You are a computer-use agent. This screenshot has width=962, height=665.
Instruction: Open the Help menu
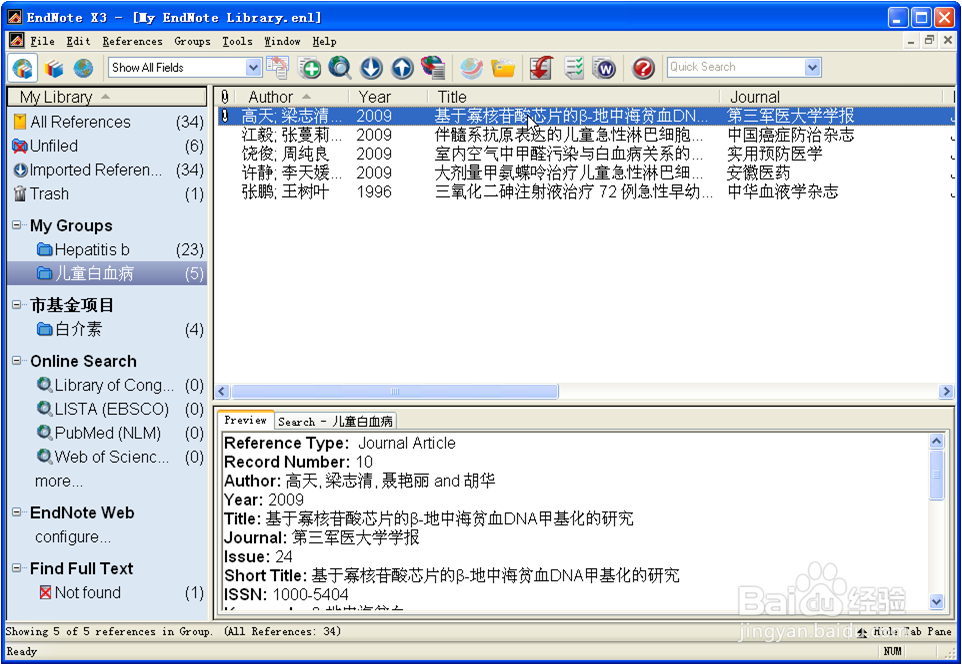(324, 42)
